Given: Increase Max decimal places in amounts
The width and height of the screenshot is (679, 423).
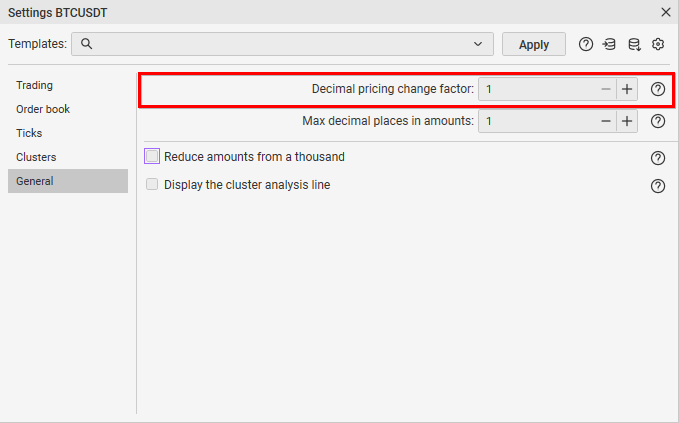Looking at the screenshot, I should [627, 121].
